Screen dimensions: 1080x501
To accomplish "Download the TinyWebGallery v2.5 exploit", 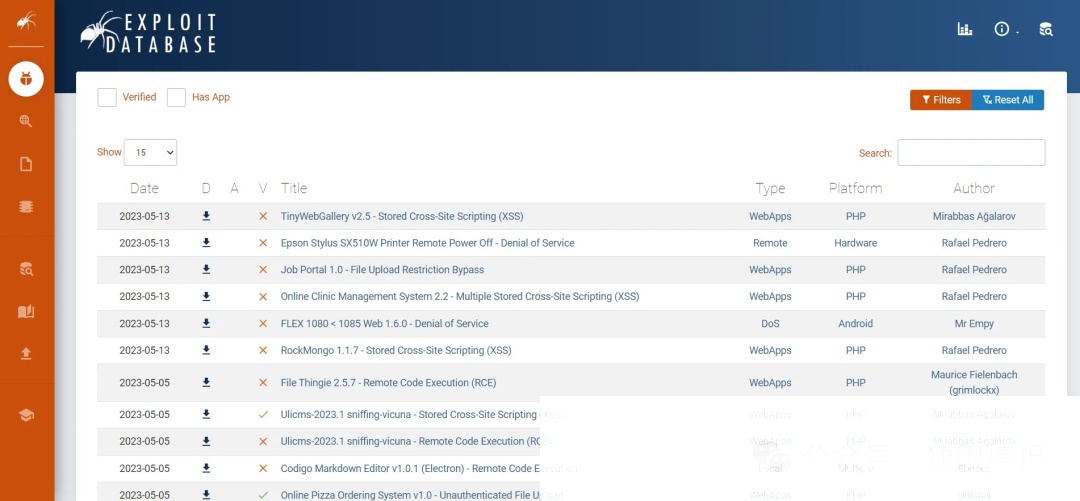I will click(206, 216).
